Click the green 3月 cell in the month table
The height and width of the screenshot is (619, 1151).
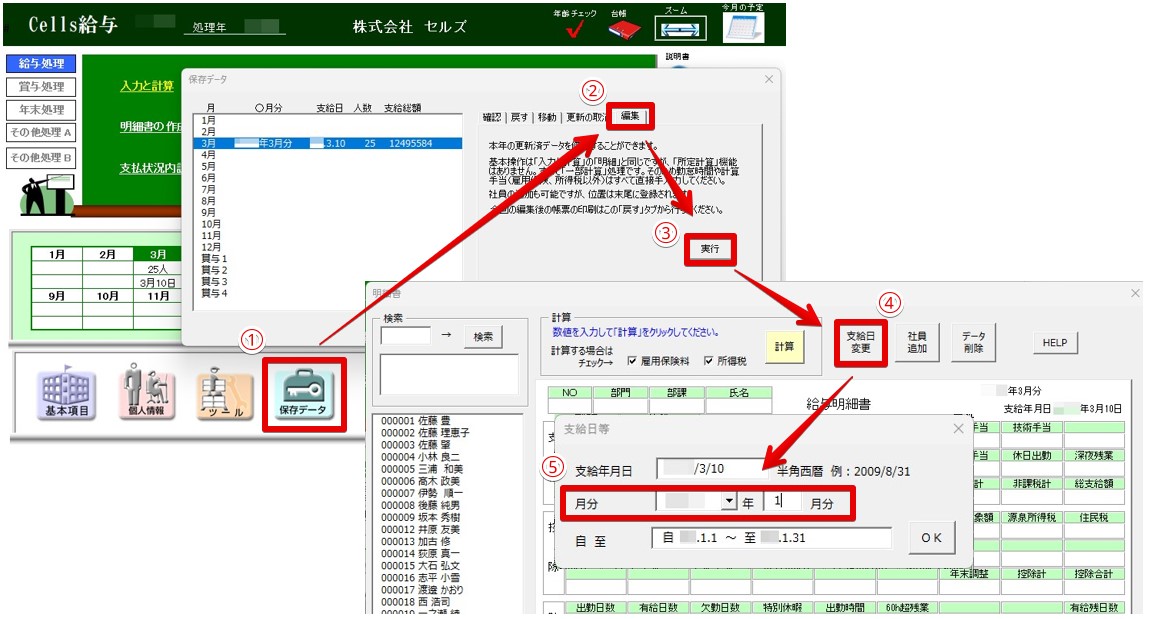tap(158, 254)
